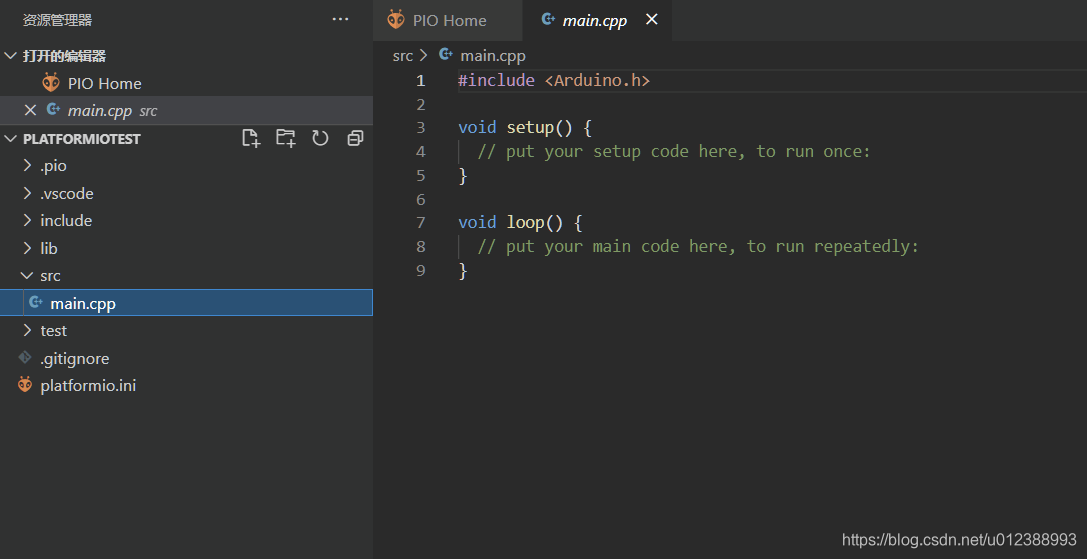Click the closing brace on line 9
This screenshot has width=1087, height=559.
pyautogui.click(x=462, y=270)
